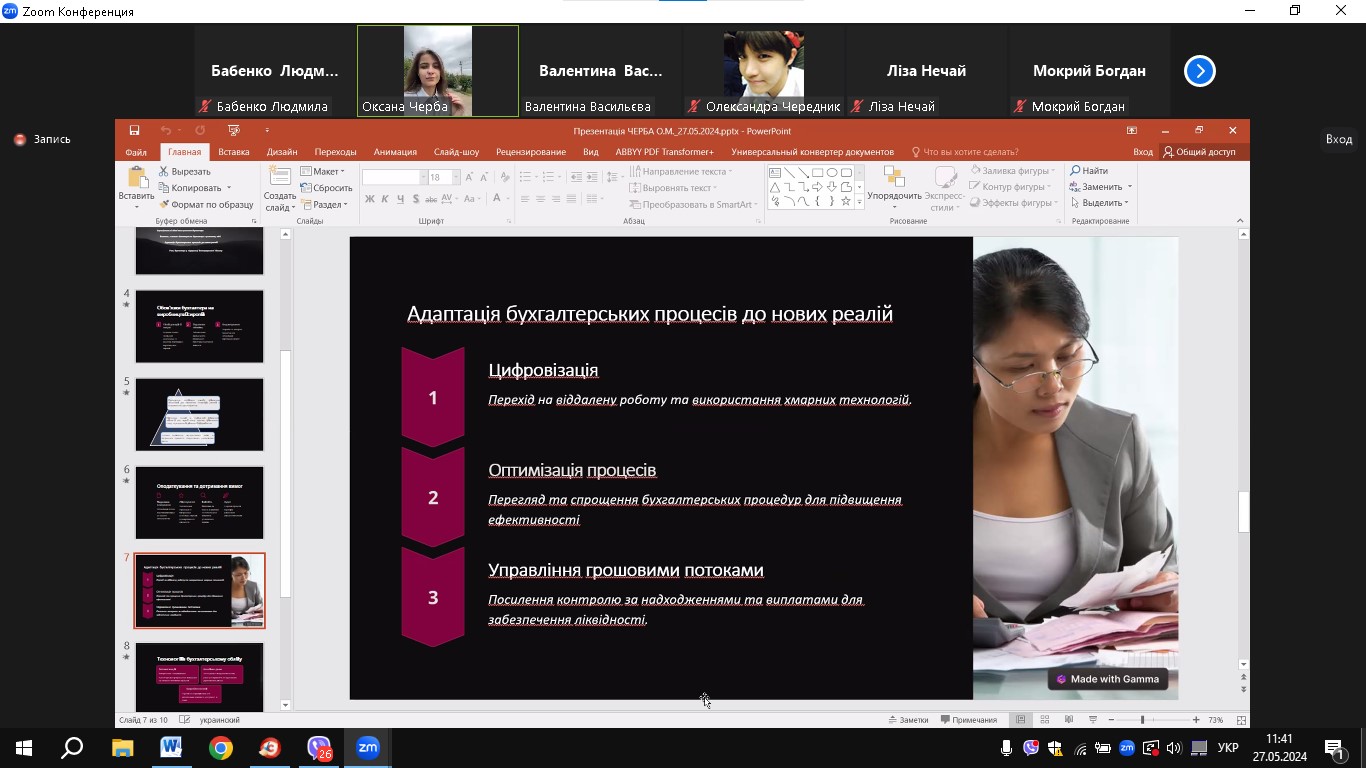Start slideshow from beginning quick access icon

233,130
